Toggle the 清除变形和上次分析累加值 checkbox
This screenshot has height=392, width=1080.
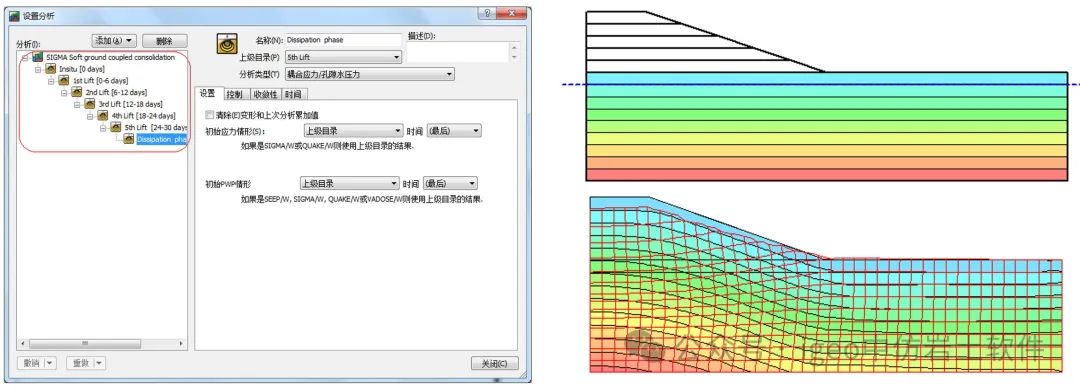[209, 115]
